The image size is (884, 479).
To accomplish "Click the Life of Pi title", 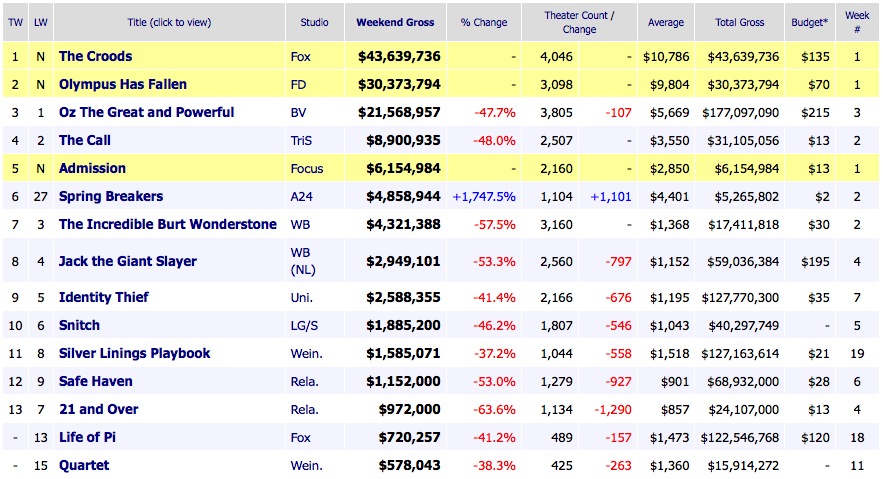I will [x=89, y=437].
